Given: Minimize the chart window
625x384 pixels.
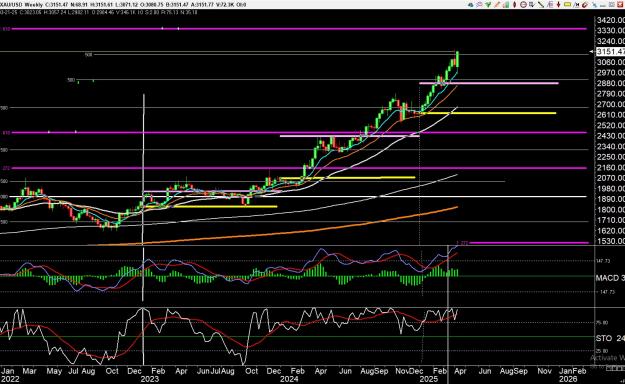Looking at the screenshot, I should point(603,5).
